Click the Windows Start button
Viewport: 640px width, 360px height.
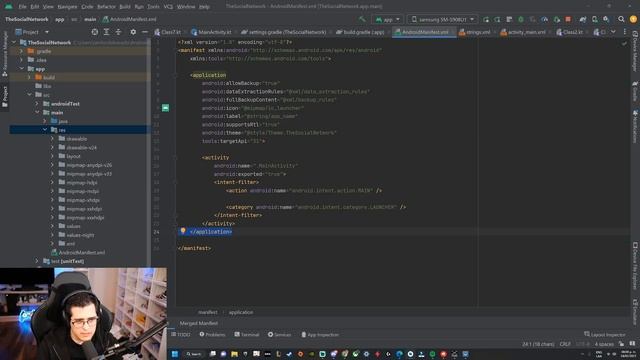(175, 354)
